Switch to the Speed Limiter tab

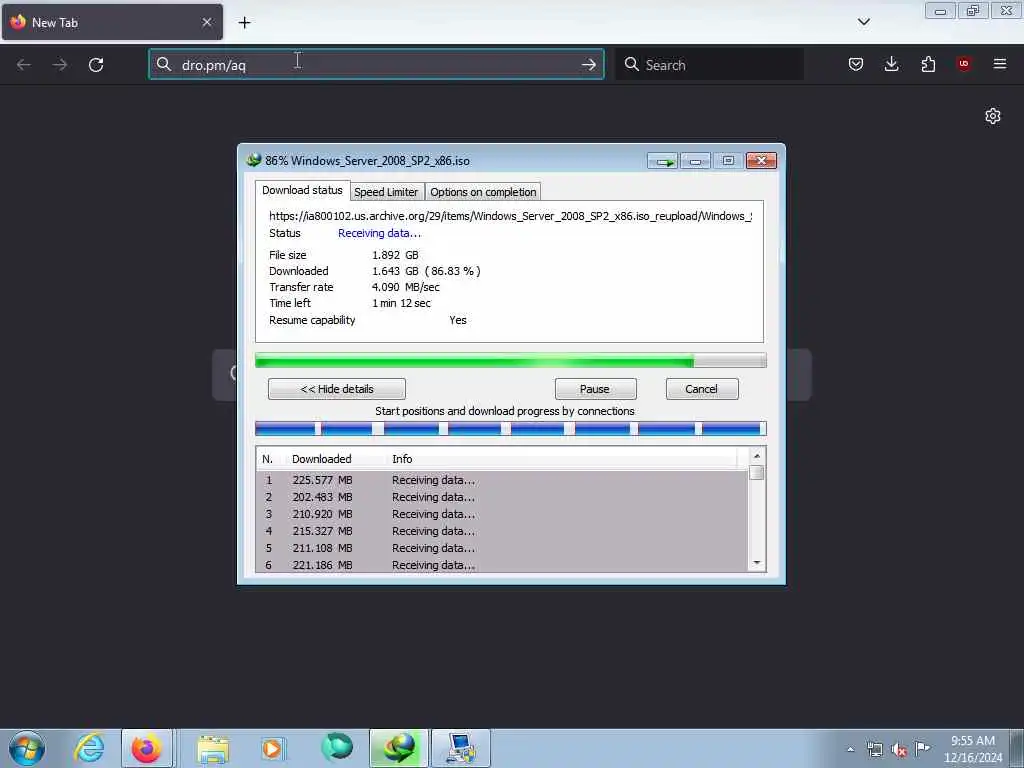click(x=387, y=192)
